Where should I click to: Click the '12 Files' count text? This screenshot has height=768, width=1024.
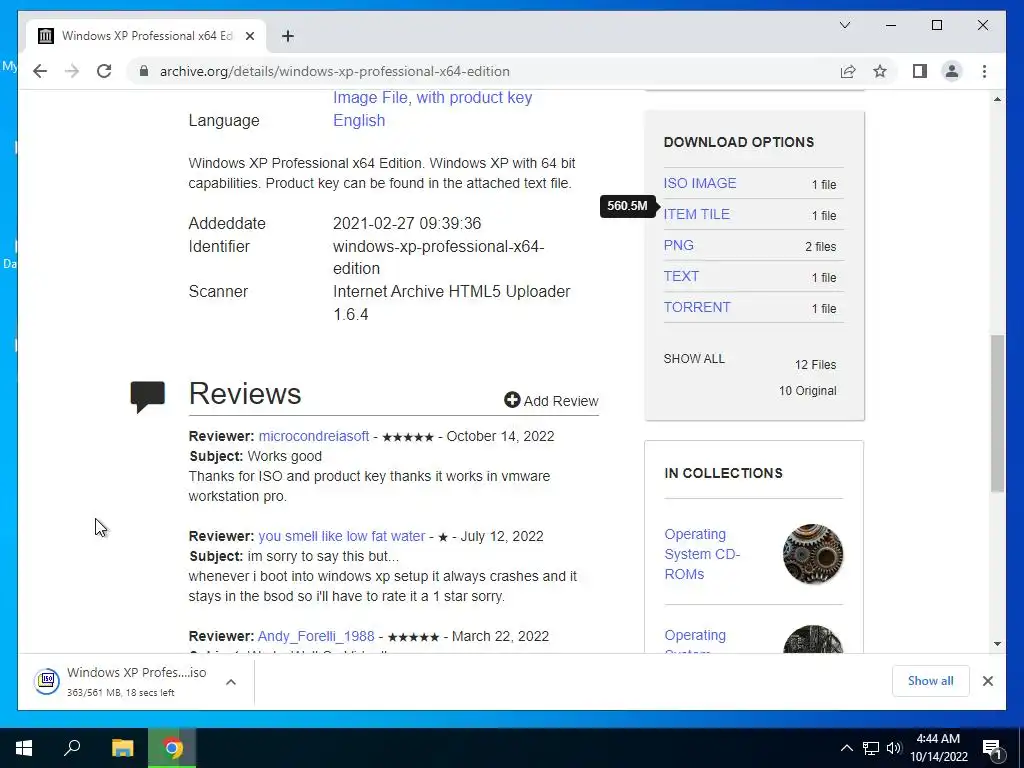(815, 365)
